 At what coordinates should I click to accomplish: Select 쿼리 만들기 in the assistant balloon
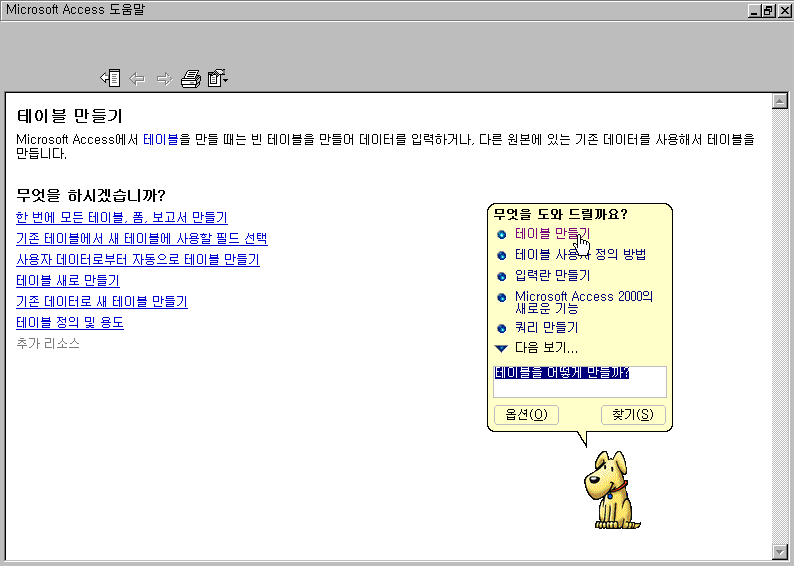coord(546,328)
